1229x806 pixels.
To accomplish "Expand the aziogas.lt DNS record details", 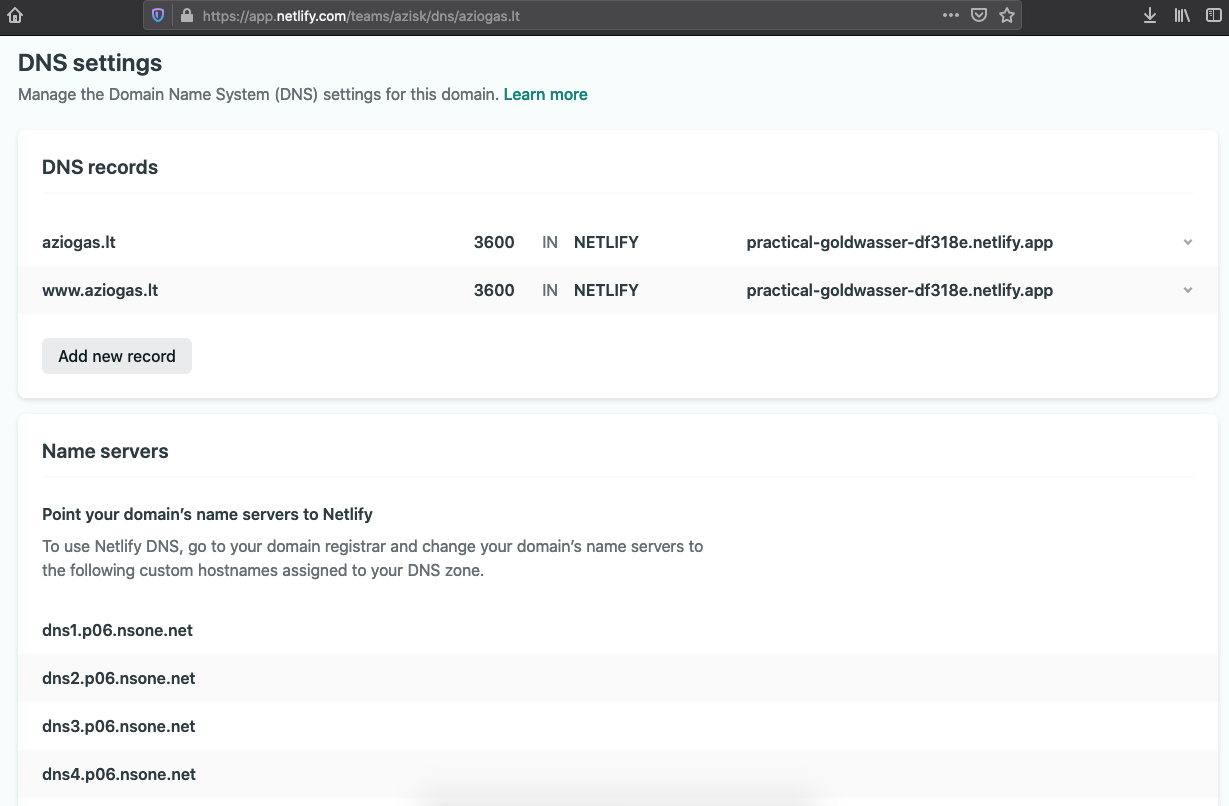I will pyautogui.click(x=1187, y=242).
